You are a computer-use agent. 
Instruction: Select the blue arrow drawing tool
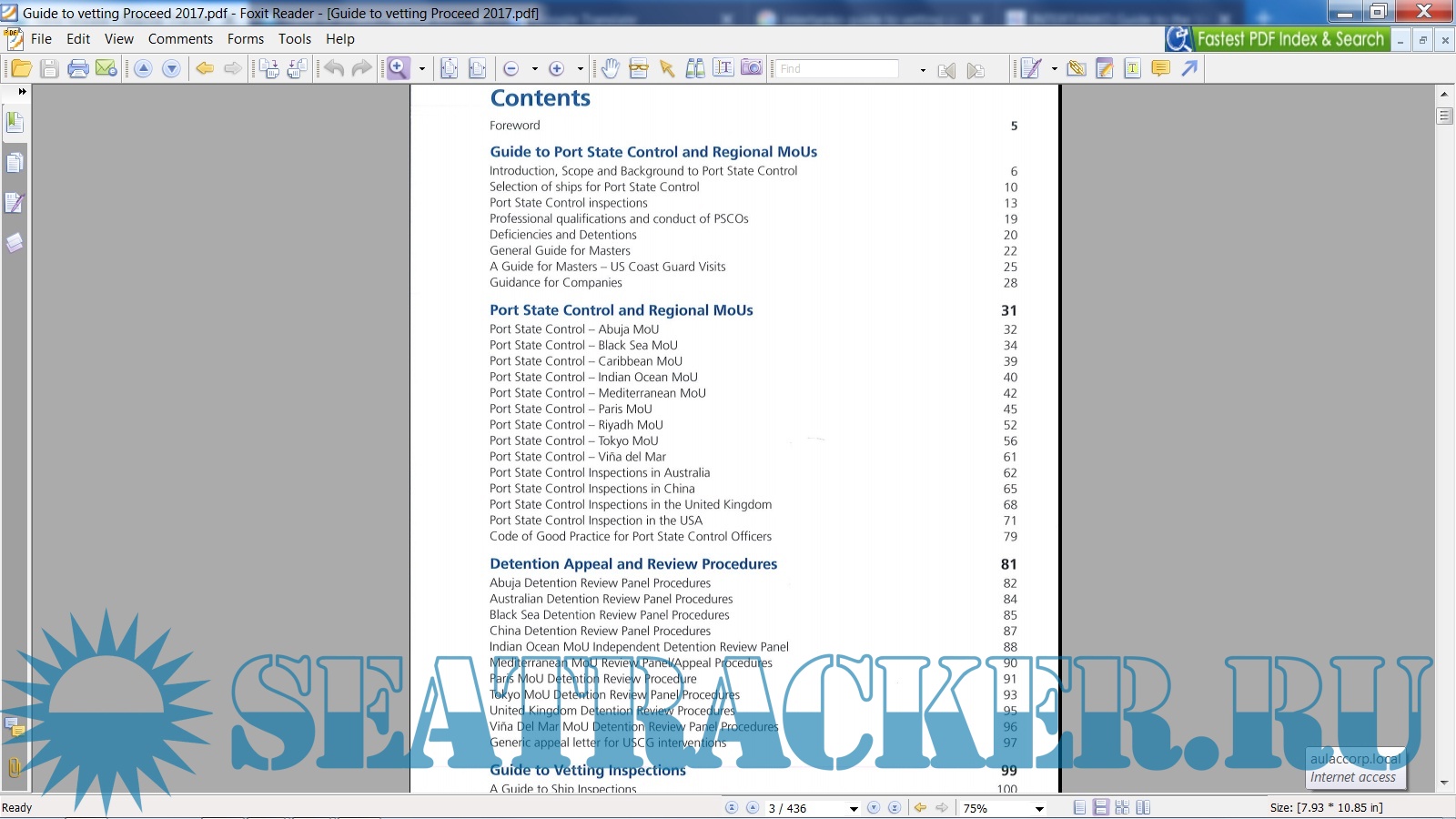(1189, 68)
